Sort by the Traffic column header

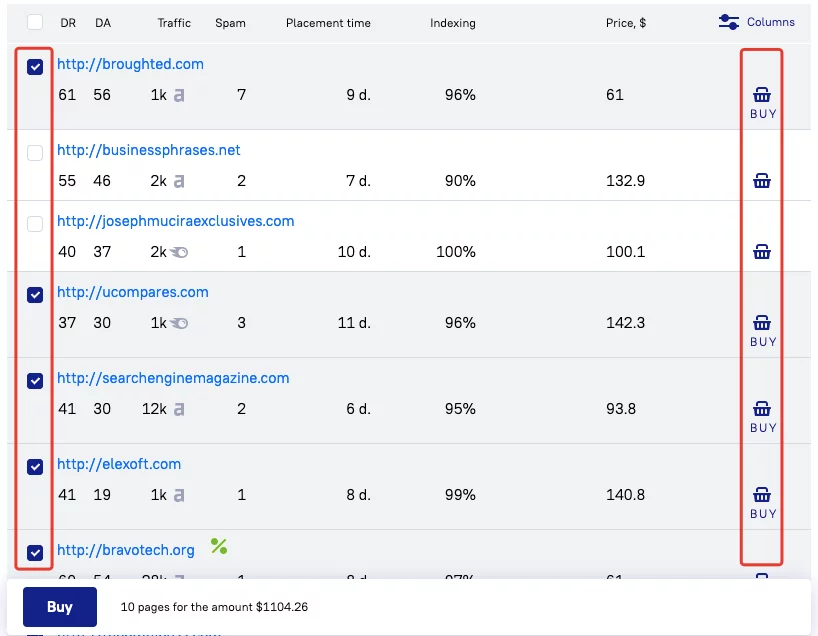[x=174, y=23]
